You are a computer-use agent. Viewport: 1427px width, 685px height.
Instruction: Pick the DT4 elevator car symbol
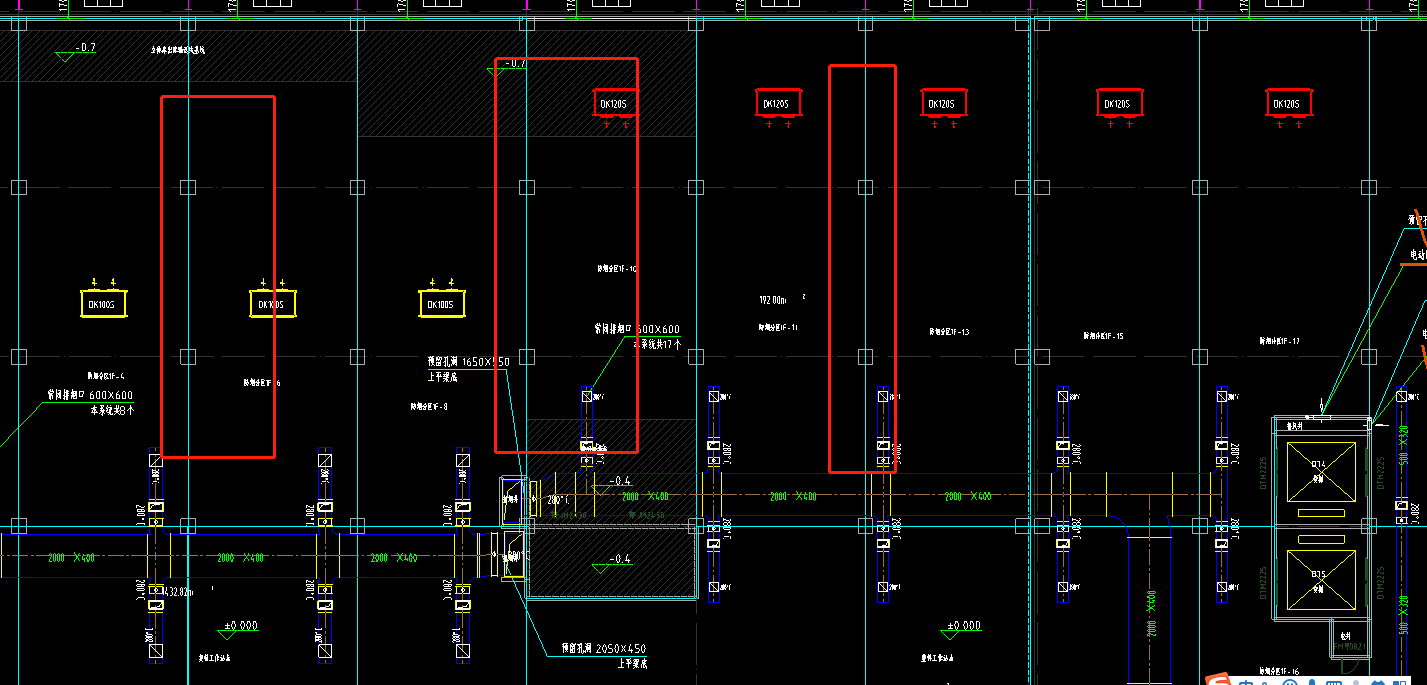pos(1320,471)
